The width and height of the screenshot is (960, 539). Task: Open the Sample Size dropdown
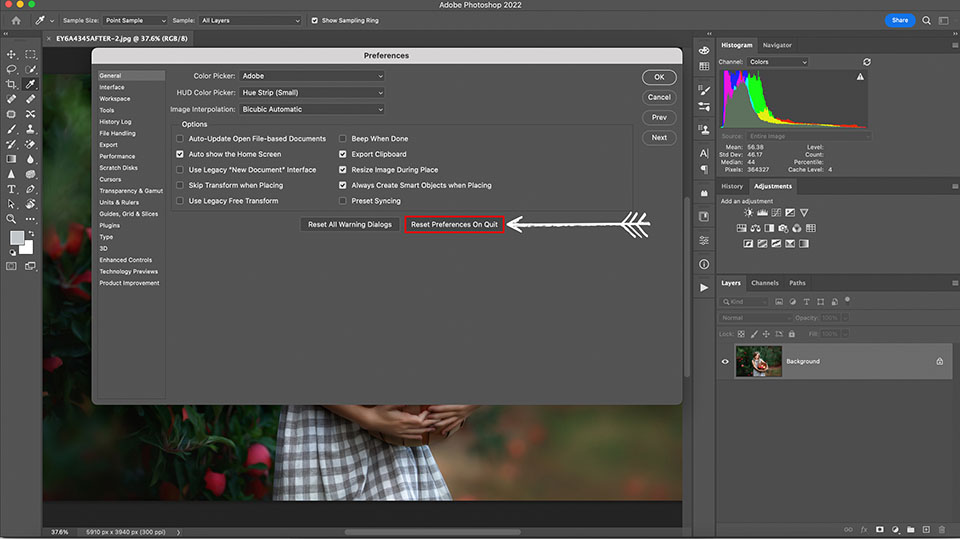(135, 20)
